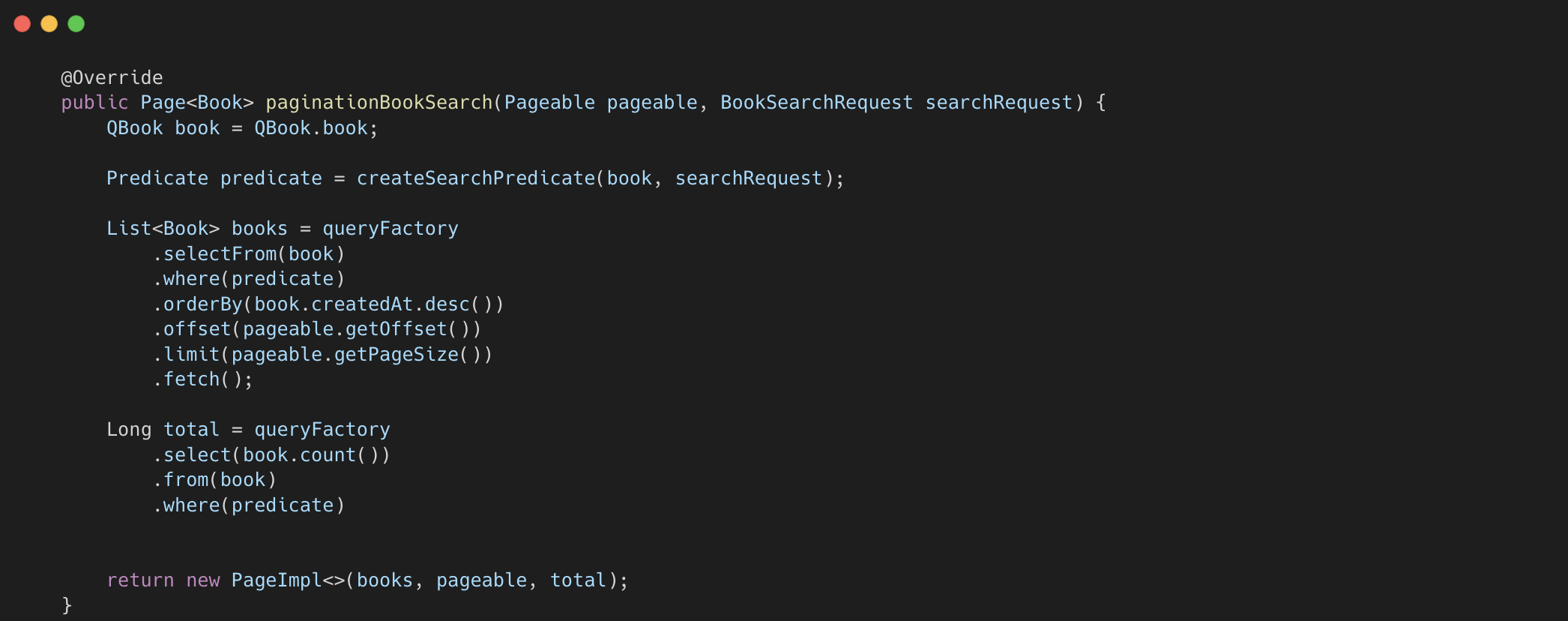The image size is (1568, 621).
Task: Click the .offset(pageable.getOffset()) line
Action: click(317, 329)
